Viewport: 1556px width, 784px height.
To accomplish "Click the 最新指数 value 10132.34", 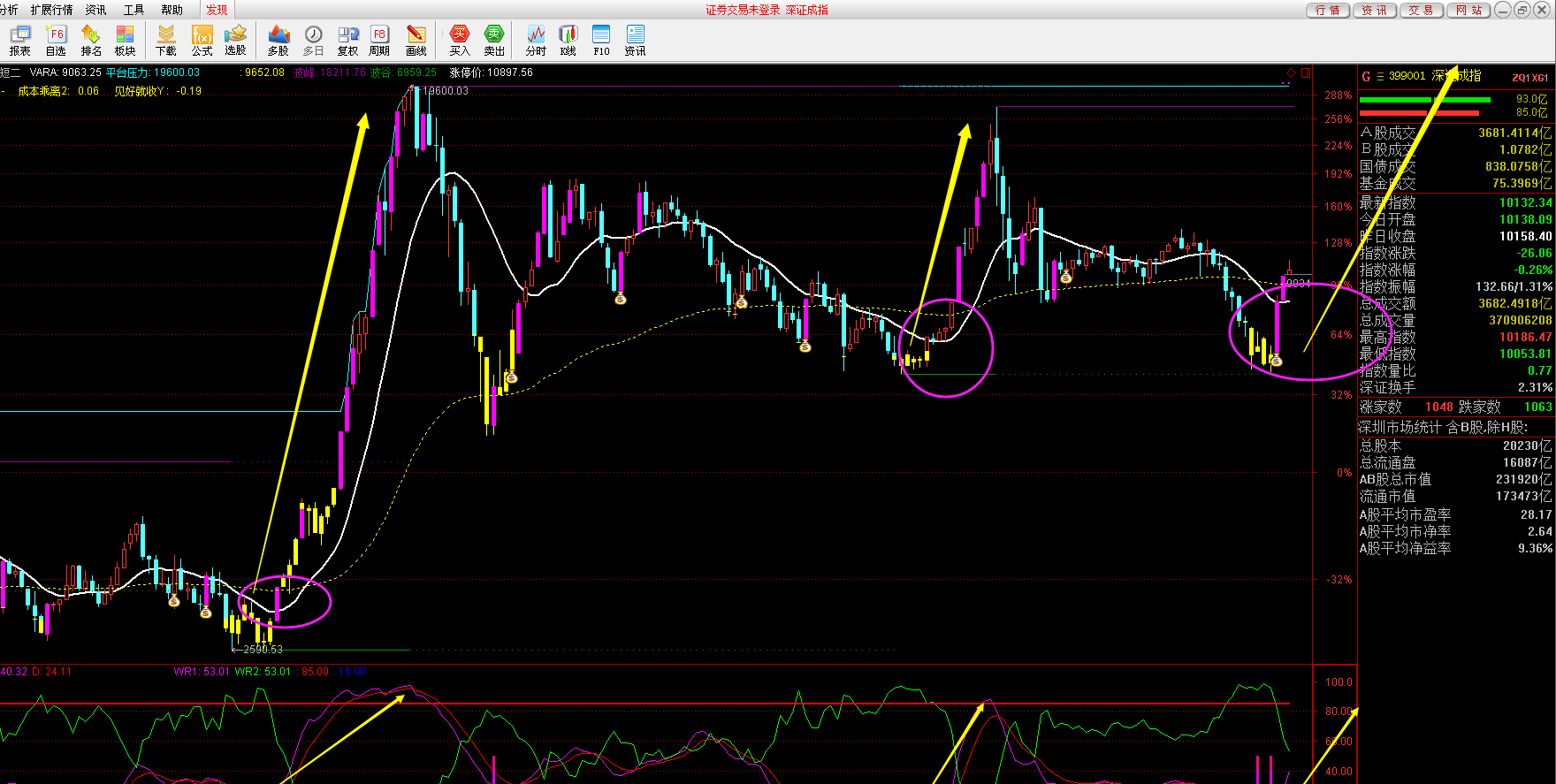I will tap(1525, 202).
